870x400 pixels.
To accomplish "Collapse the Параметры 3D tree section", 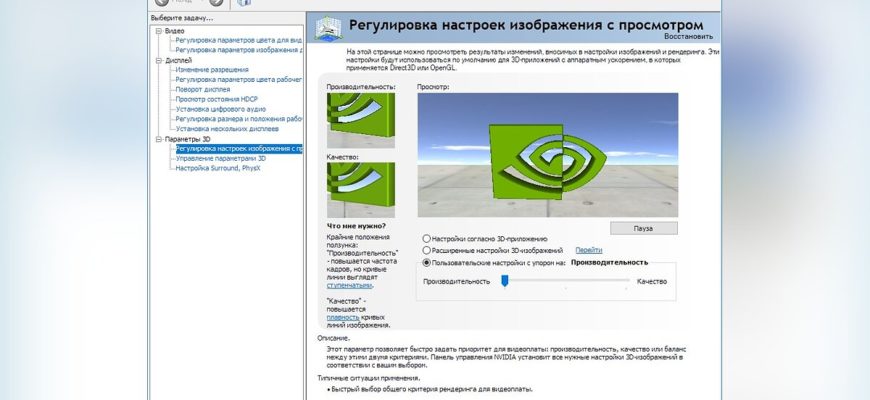I will [159, 139].
